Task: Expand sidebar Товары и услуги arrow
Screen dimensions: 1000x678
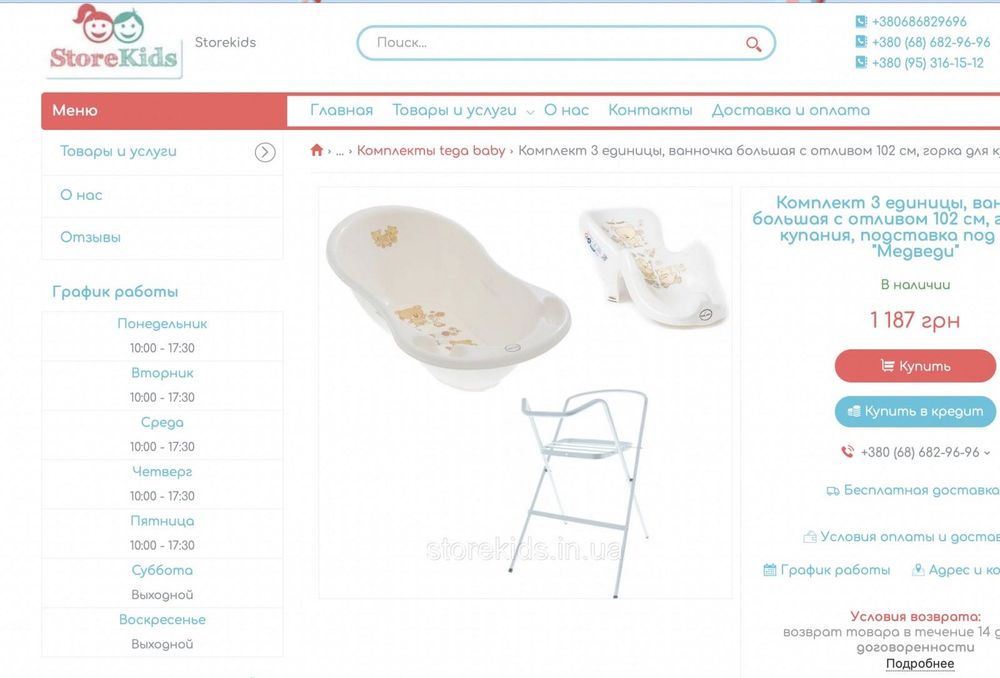Action: tap(265, 152)
